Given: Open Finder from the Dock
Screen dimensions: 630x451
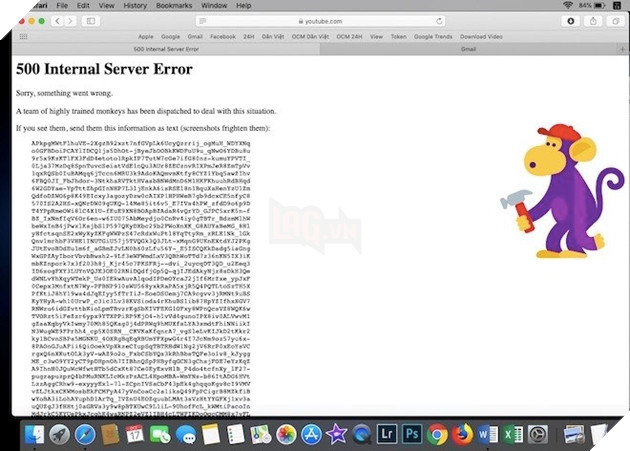Looking at the screenshot, I should pos(34,435).
